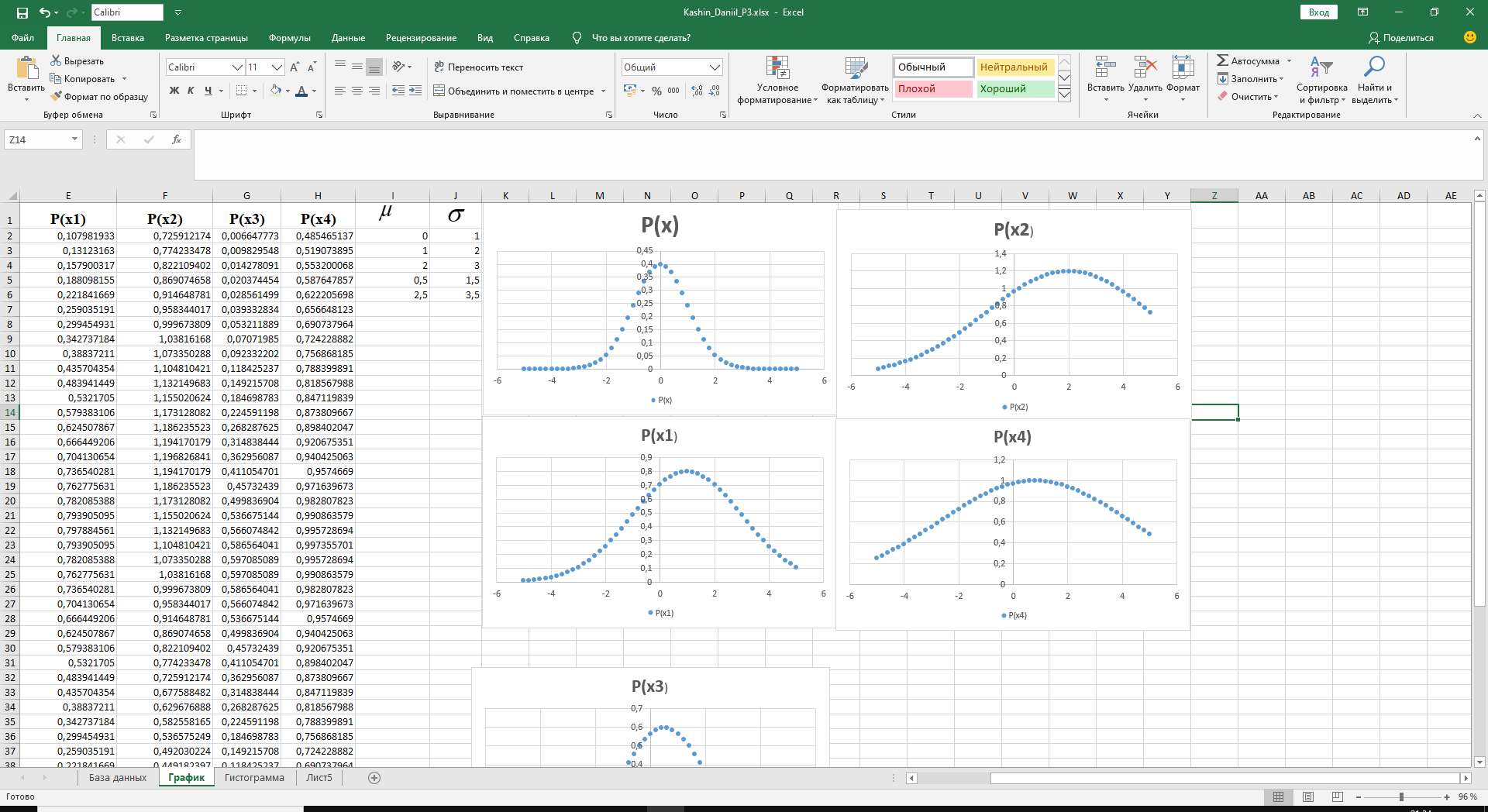Open Format as Table (Форматировать как таблицу)
This screenshot has width=1488, height=812.
tap(855, 80)
